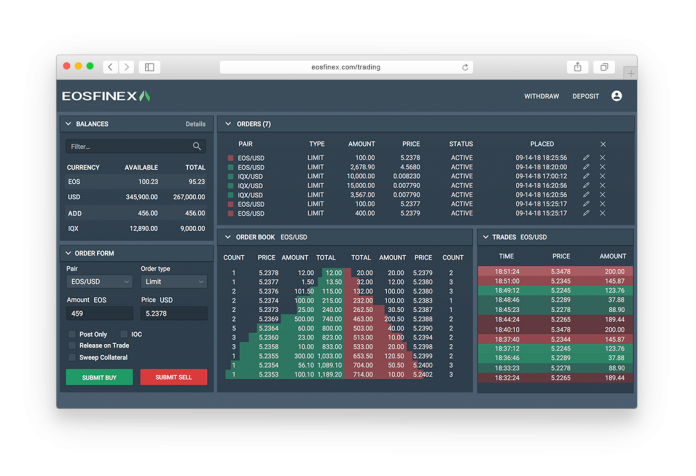Open the Deposit page
The height and width of the screenshot is (476, 696).
click(585, 96)
